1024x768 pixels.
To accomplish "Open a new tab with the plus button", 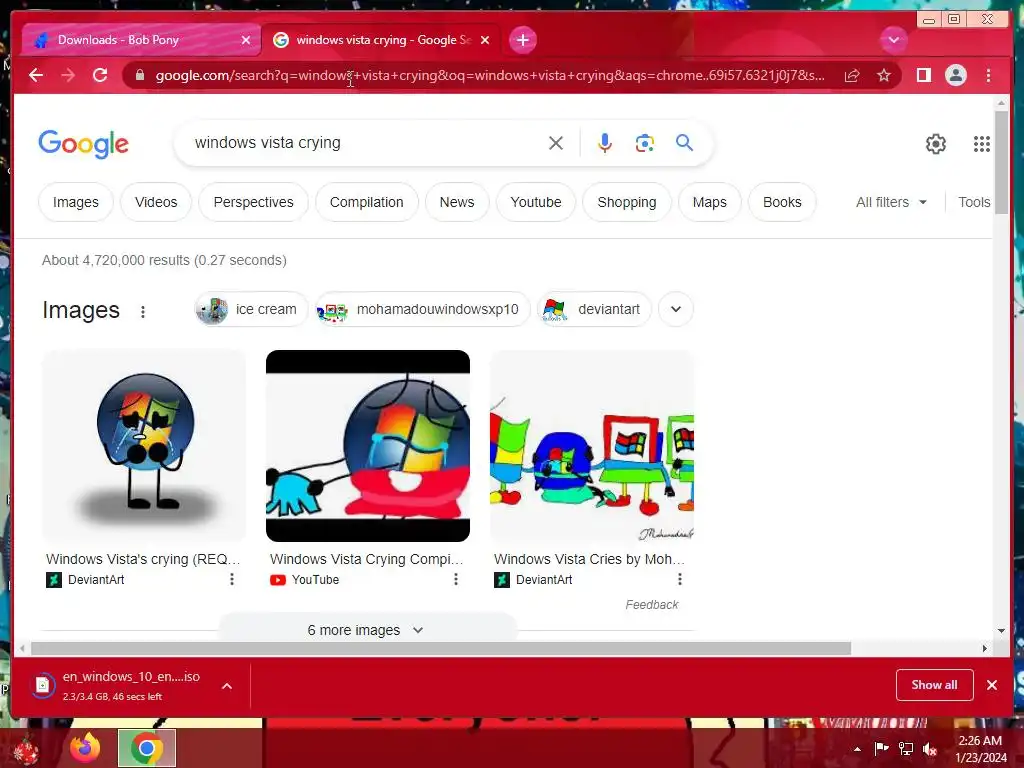I will coord(522,40).
